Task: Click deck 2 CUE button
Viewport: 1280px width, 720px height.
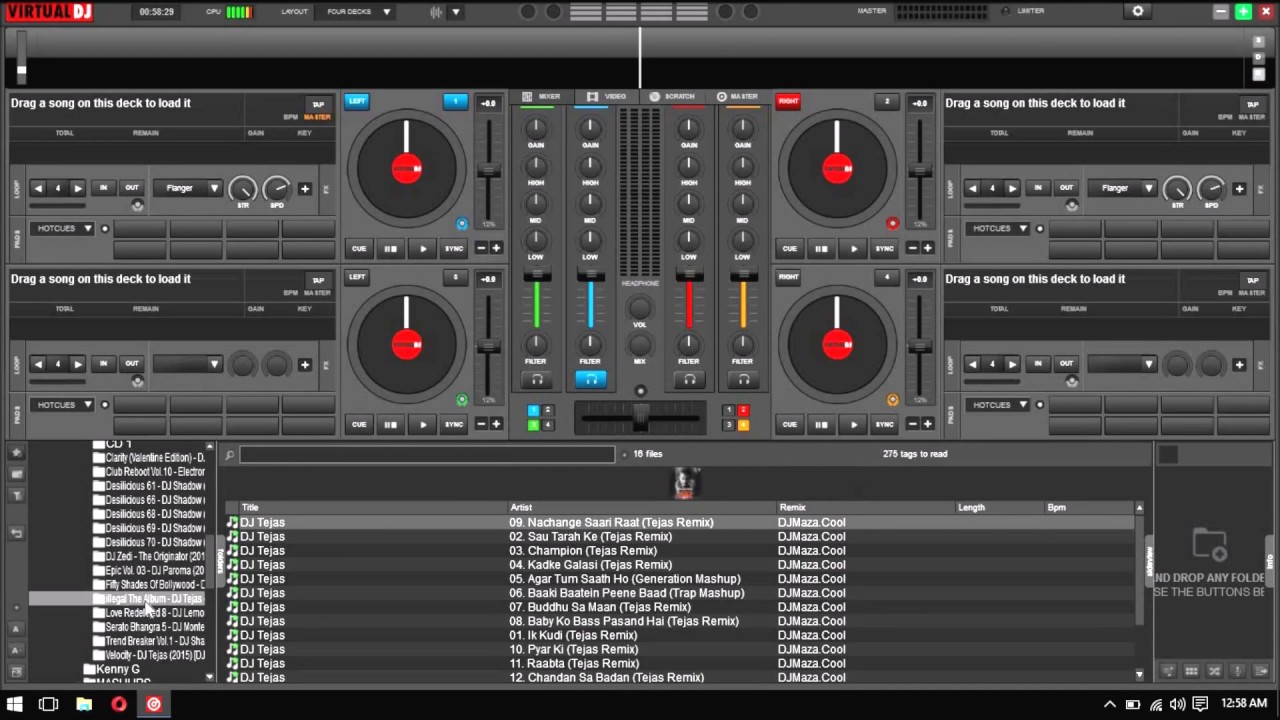Action: [790, 248]
